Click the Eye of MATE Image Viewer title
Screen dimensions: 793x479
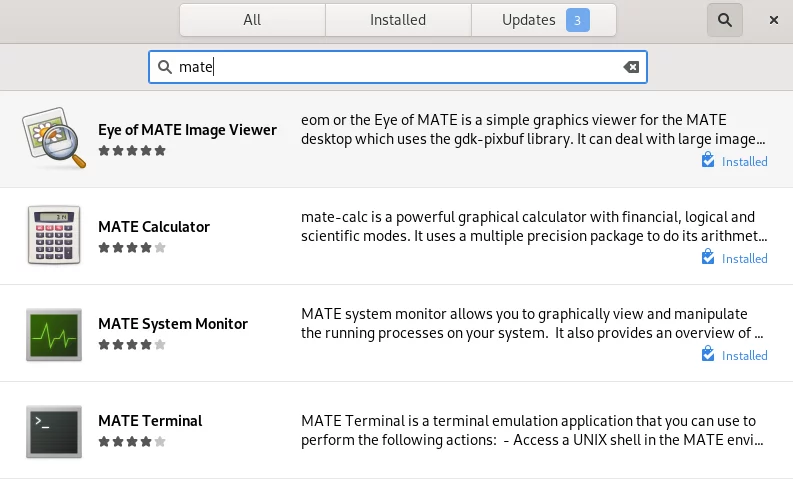187,130
